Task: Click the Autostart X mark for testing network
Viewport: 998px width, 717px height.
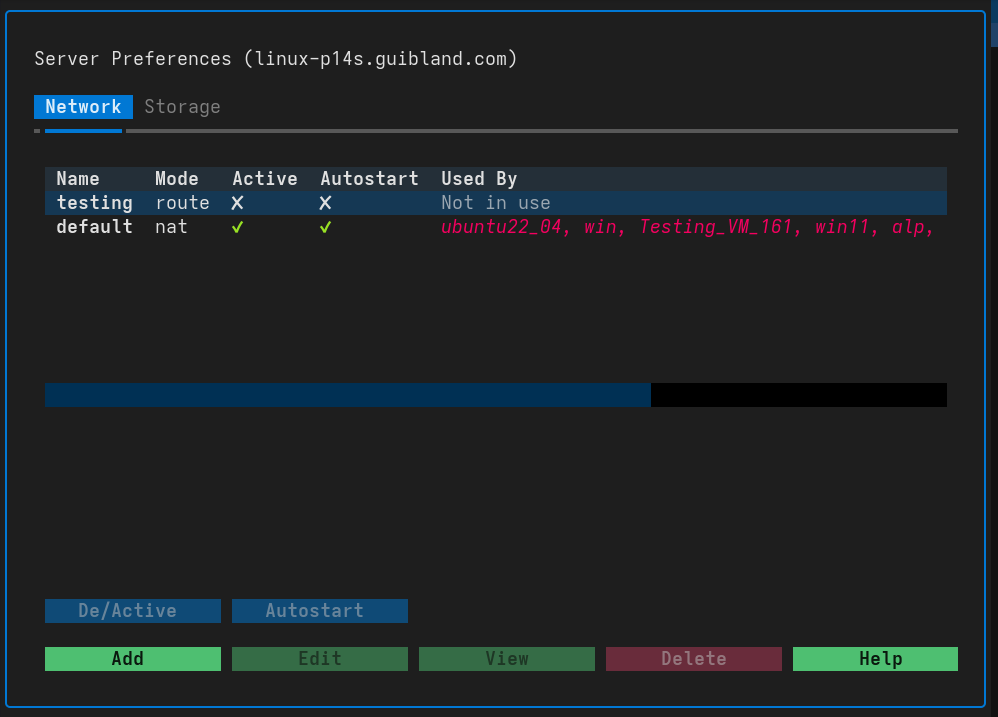Action: pyautogui.click(x=325, y=203)
